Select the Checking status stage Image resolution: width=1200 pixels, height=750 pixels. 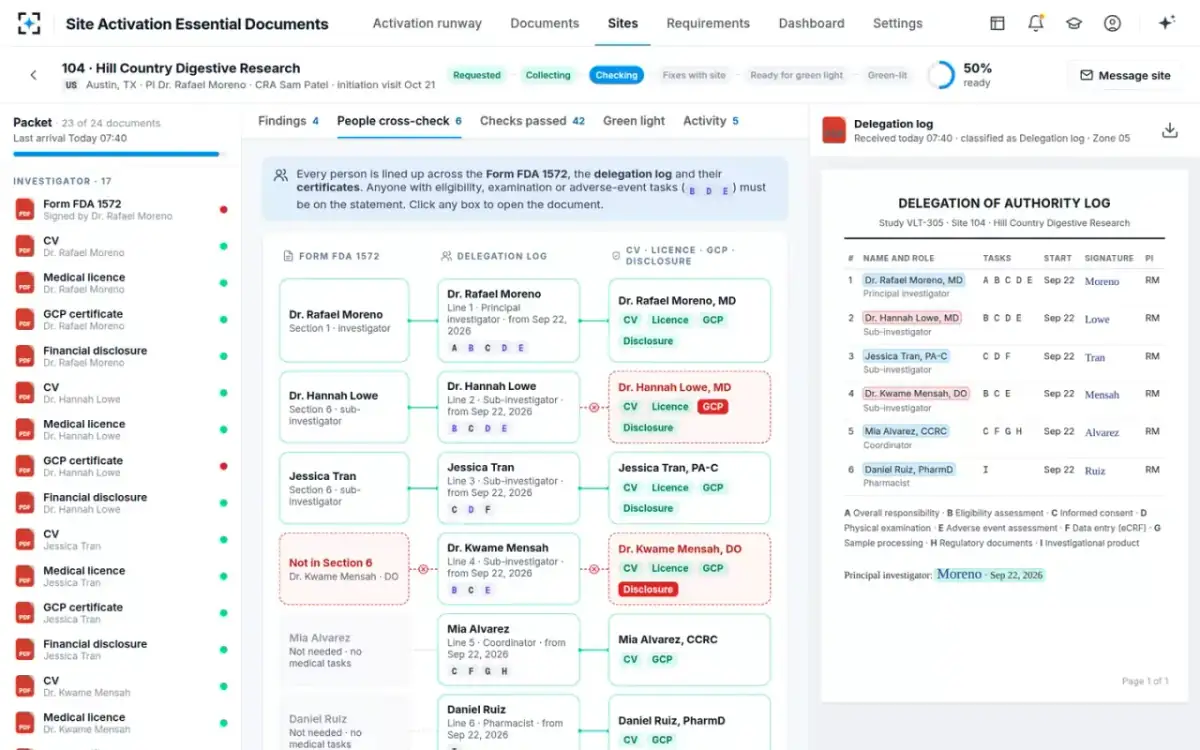[616, 75]
